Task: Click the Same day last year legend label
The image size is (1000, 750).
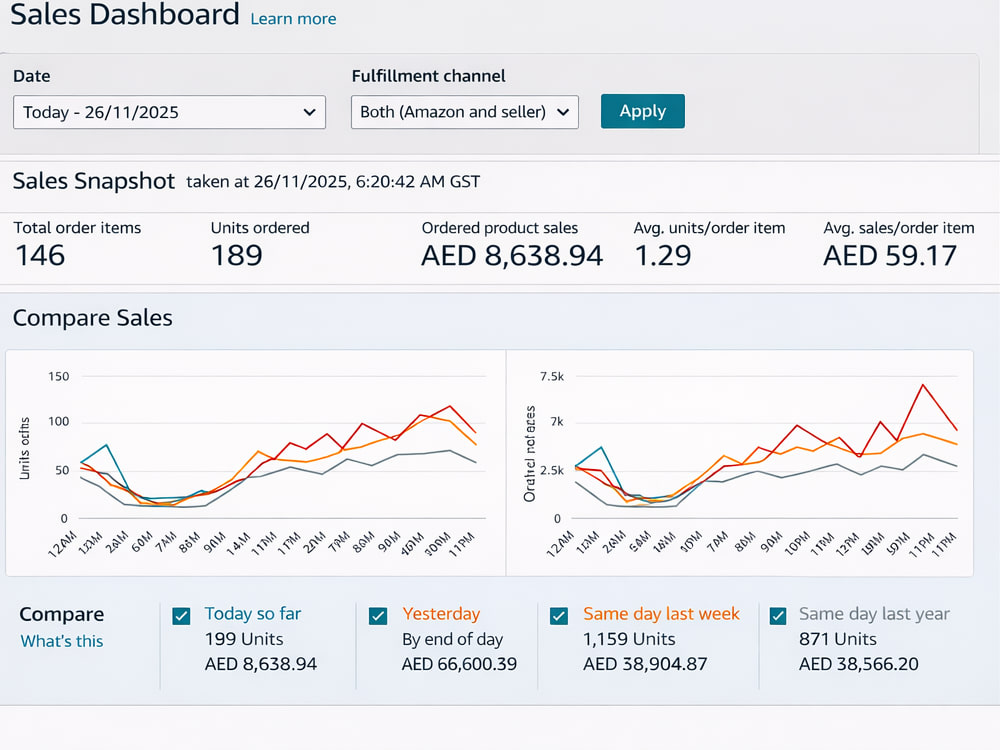Action: (x=874, y=614)
